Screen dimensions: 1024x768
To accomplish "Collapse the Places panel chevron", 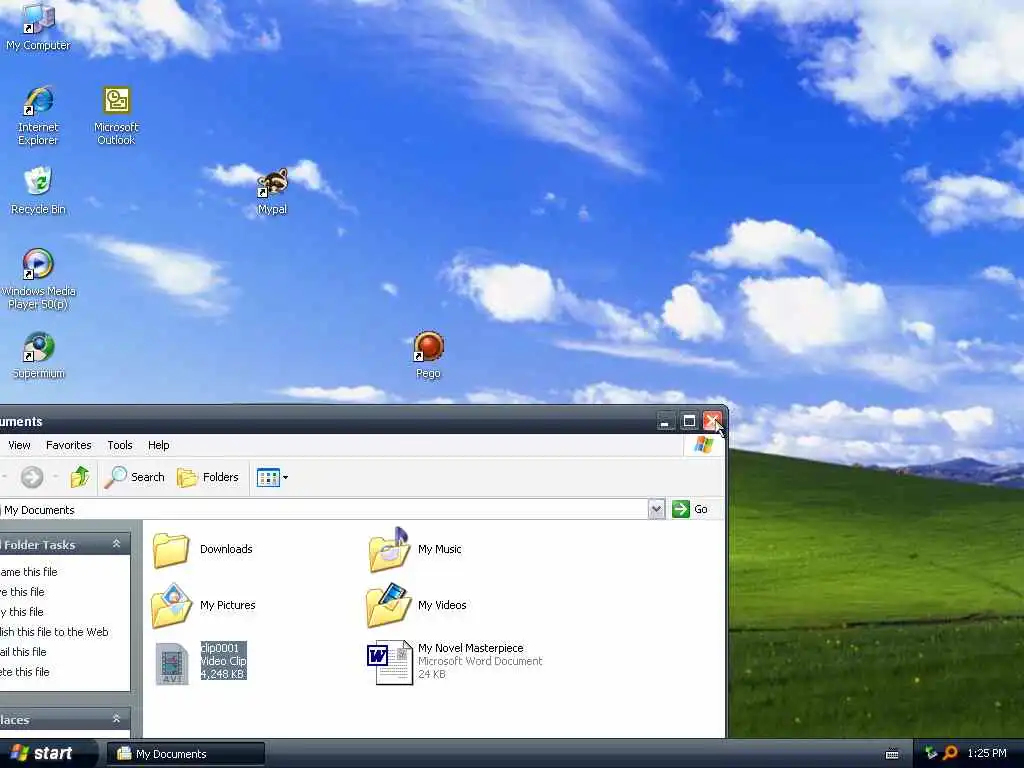I will coord(116,719).
